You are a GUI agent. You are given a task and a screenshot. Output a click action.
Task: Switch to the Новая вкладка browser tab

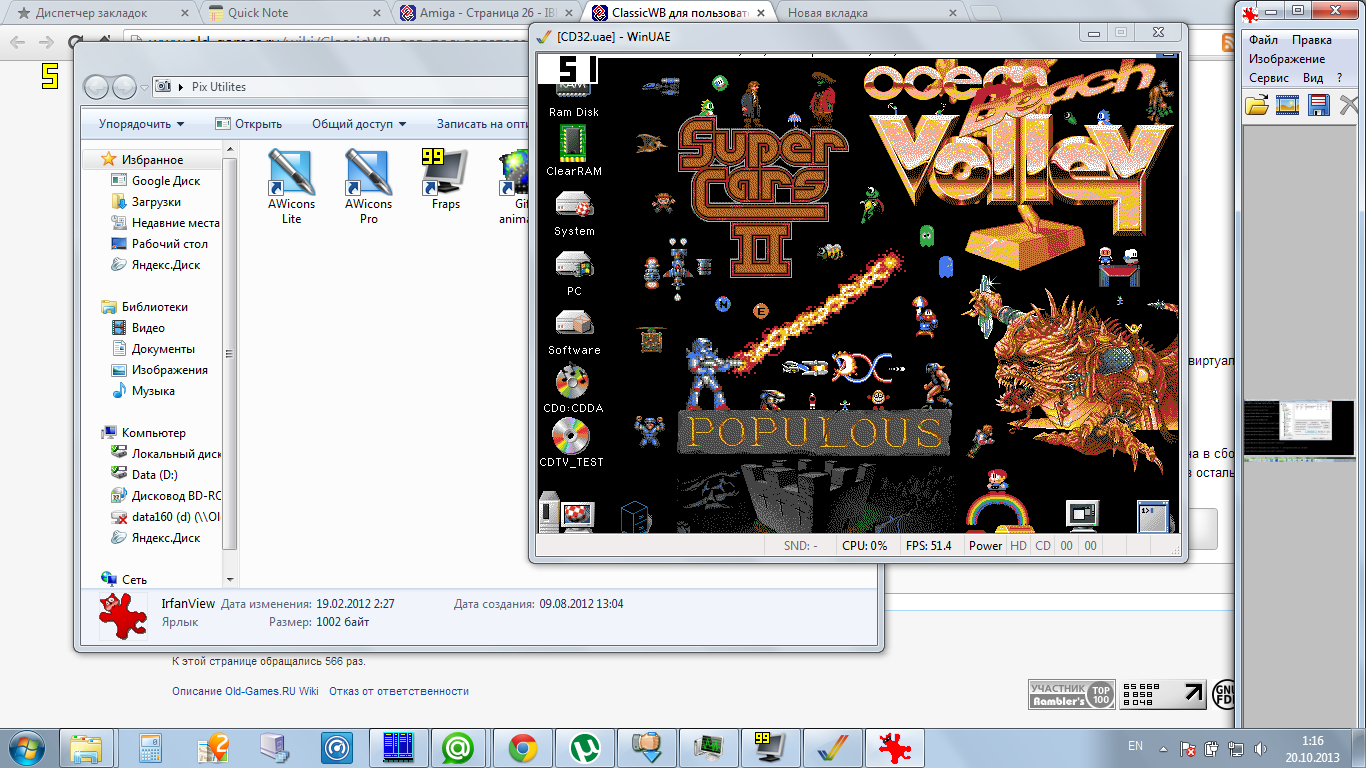pos(870,14)
